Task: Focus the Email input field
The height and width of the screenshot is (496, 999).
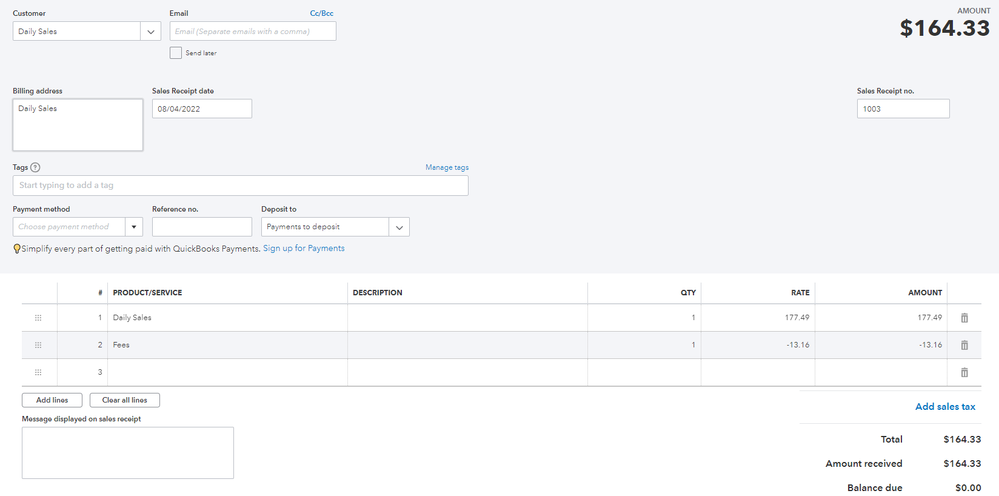Action: 253,31
